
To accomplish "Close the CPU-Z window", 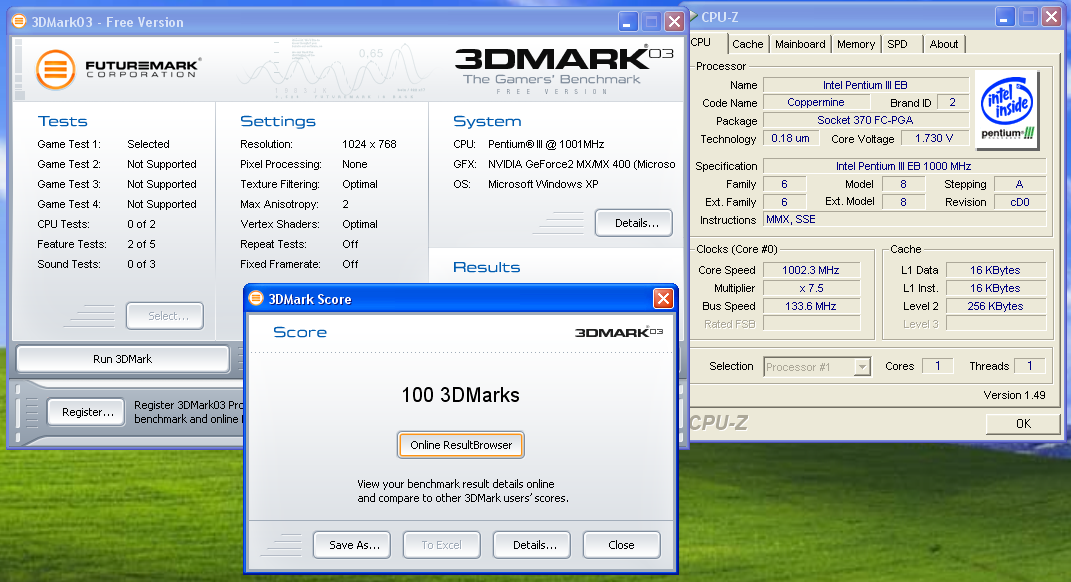I will point(1051,16).
